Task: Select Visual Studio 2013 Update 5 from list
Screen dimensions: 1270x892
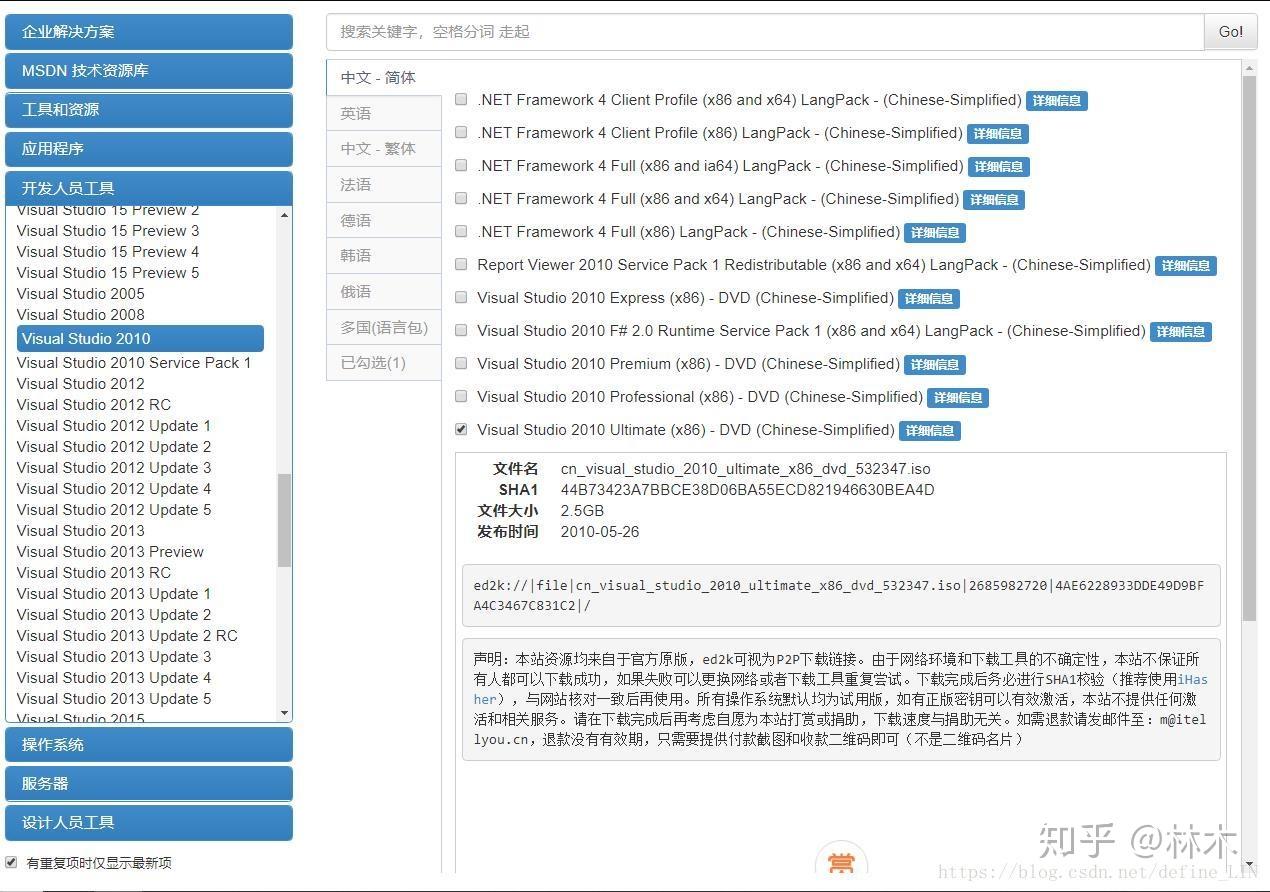Action: (115, 698)
